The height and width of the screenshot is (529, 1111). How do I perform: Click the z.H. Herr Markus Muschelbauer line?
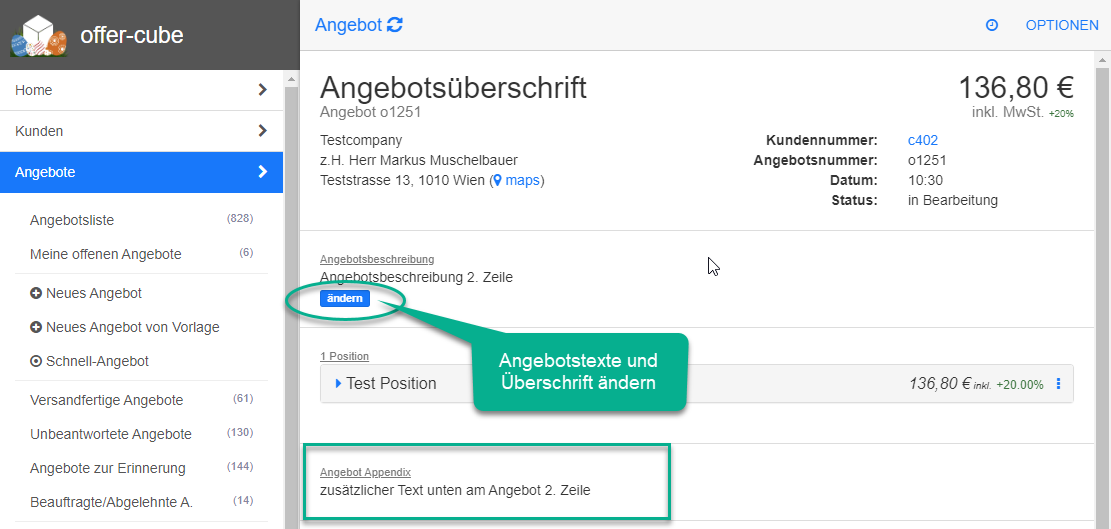point(419,161)
